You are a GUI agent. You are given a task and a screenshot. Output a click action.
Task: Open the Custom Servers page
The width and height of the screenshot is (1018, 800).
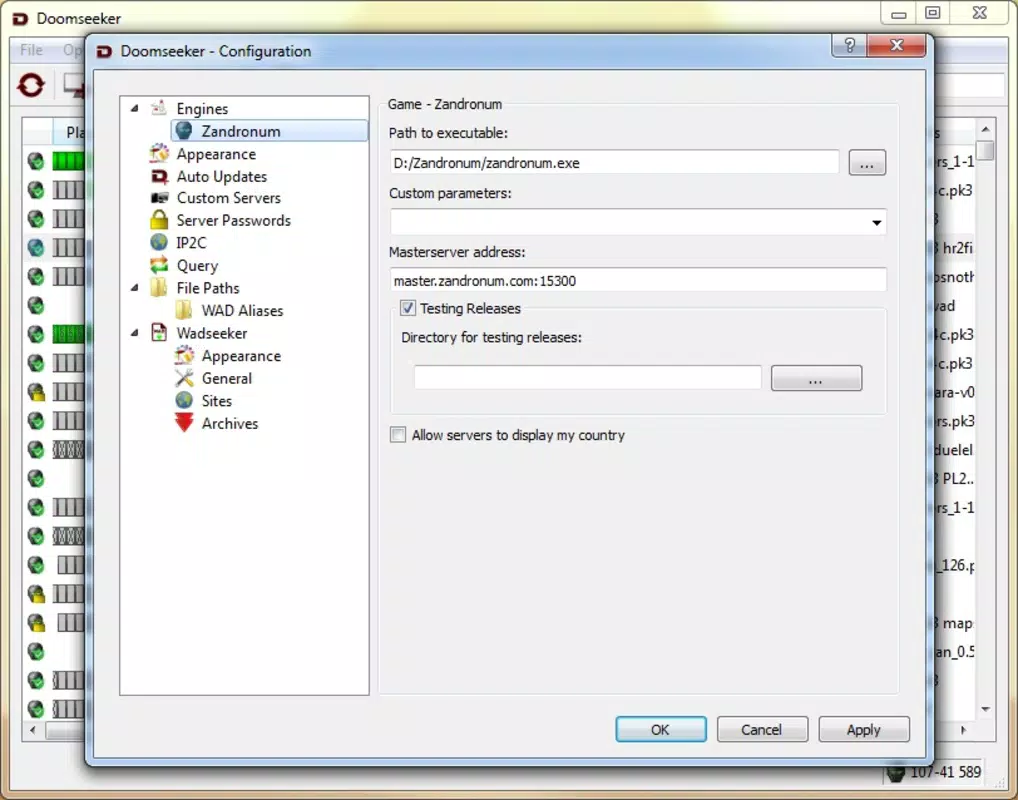tap(229, 198)
